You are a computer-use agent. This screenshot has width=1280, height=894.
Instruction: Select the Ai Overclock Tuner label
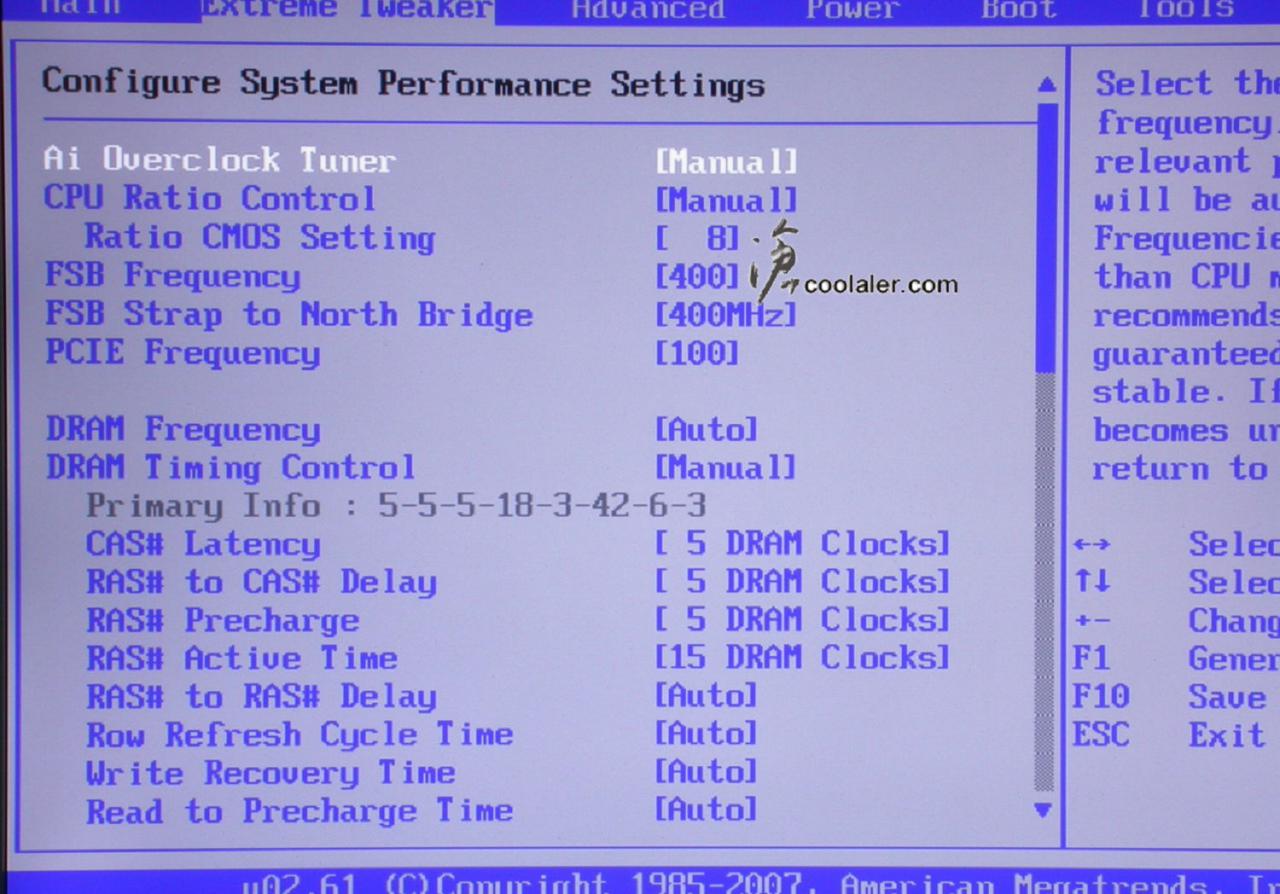tap(219, 160)
